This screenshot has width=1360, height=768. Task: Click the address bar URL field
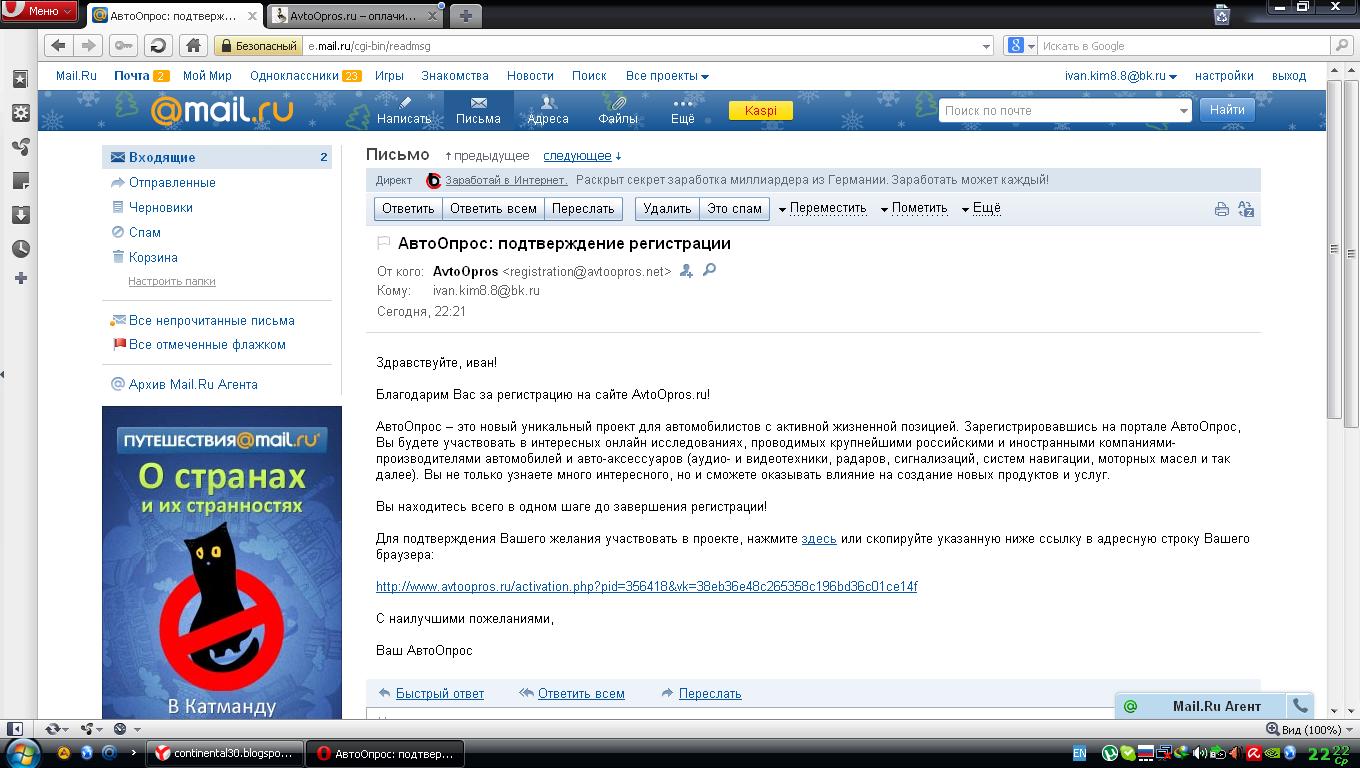pyautogui.click(x=640, y=46)
